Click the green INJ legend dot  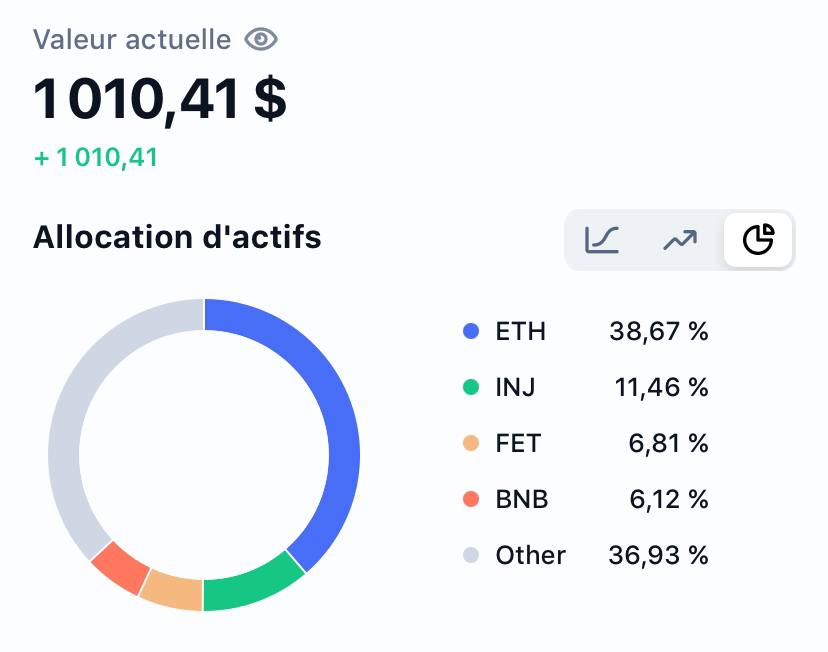(470, 387)
